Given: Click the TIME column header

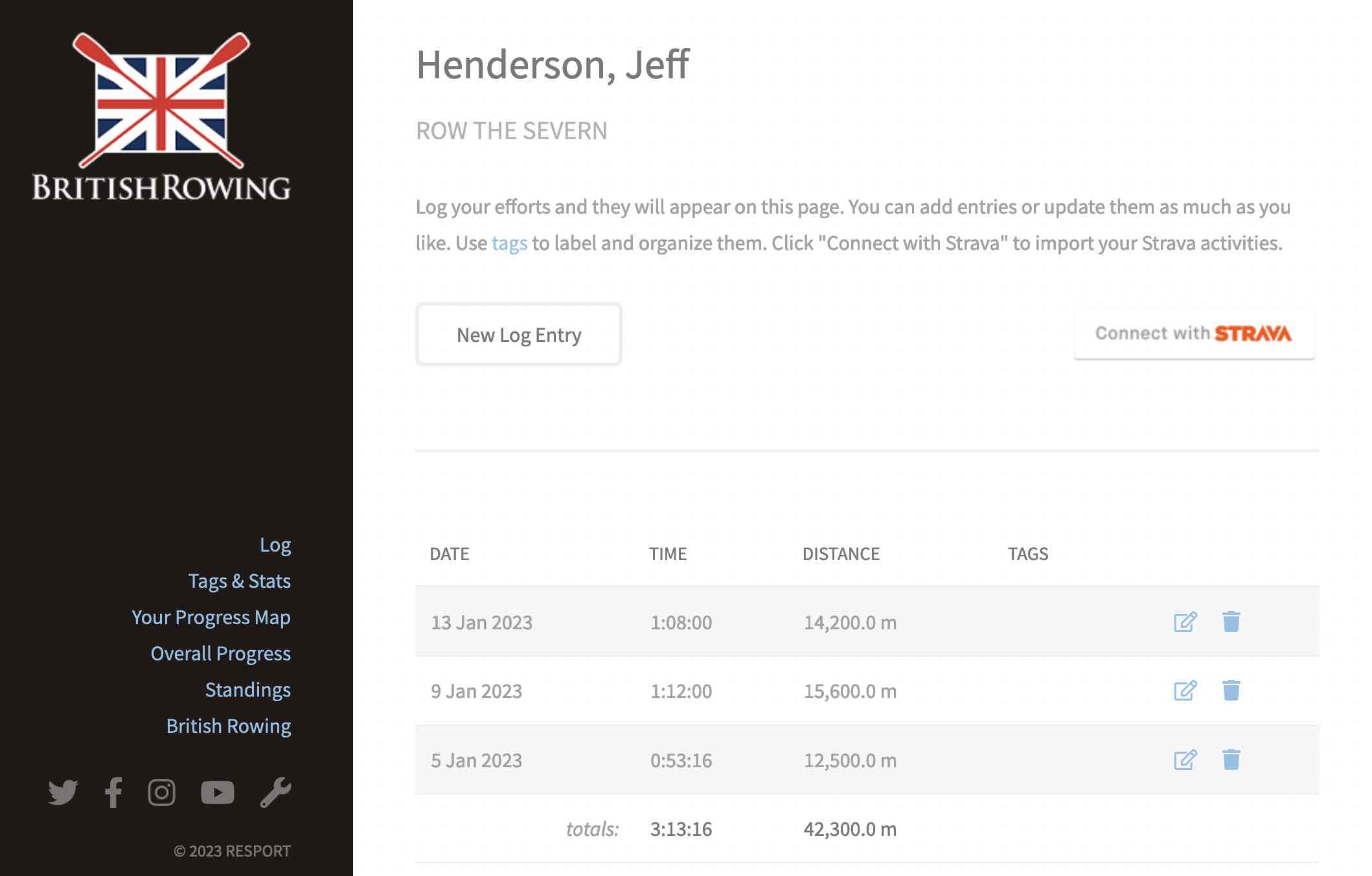Looking at the screenshot, I should point(668,554).
